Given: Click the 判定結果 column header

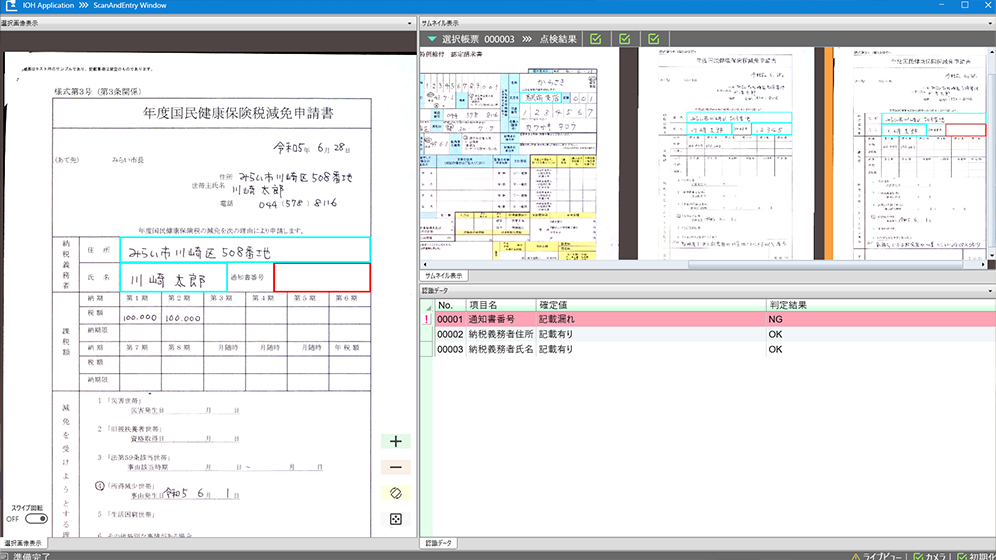Looking at the screenshot, I should (x=787, y=305).
